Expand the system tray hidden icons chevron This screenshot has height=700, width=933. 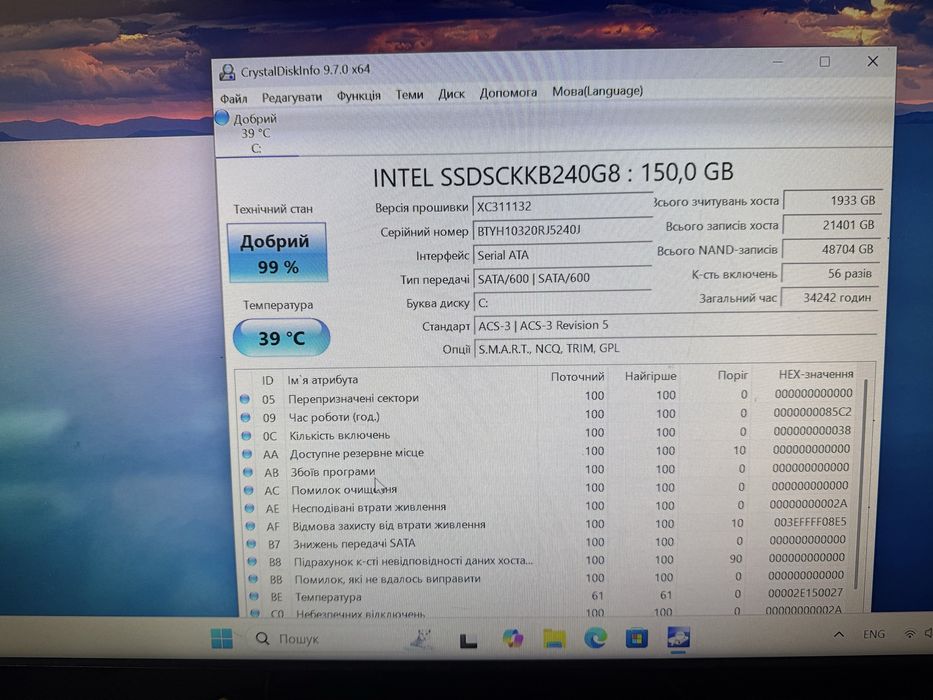838,635
